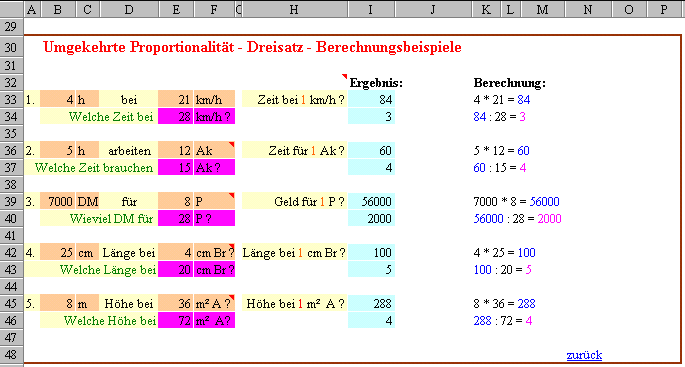
Task: Click the cell 'Zeit bei 1 km/h ?'
Action: [294, 100]
